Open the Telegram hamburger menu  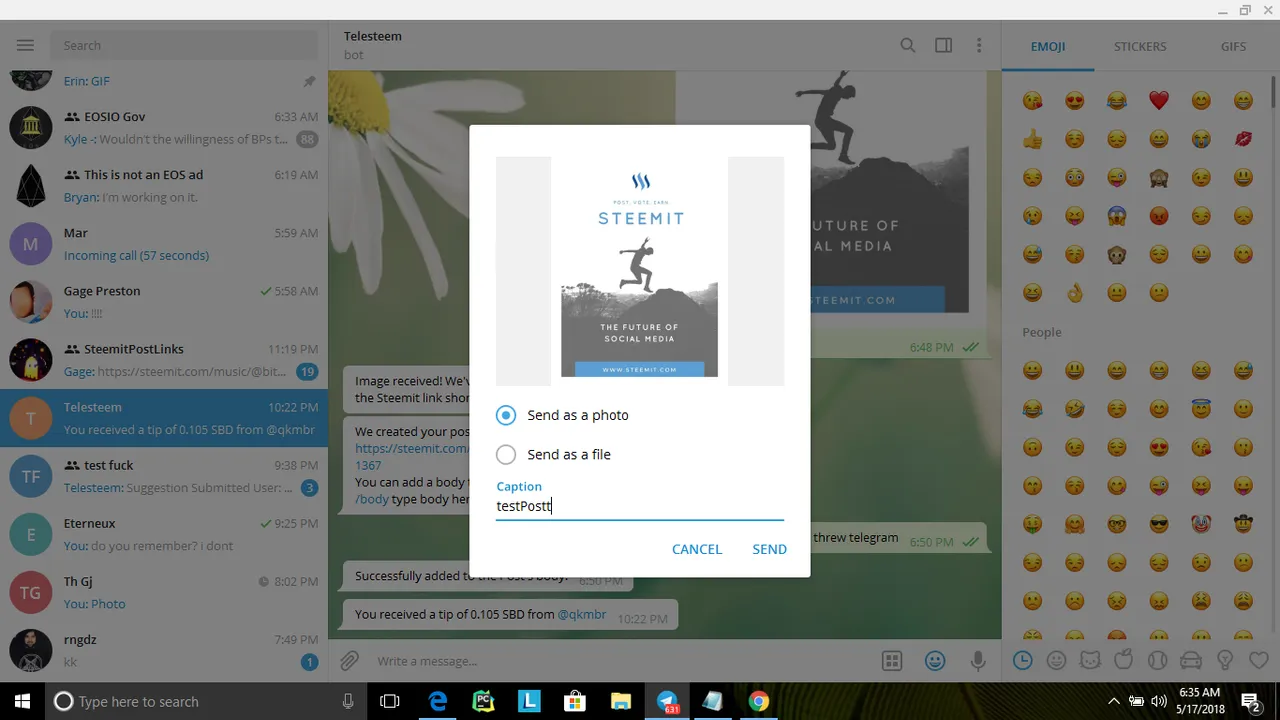[x=25, y=45]
